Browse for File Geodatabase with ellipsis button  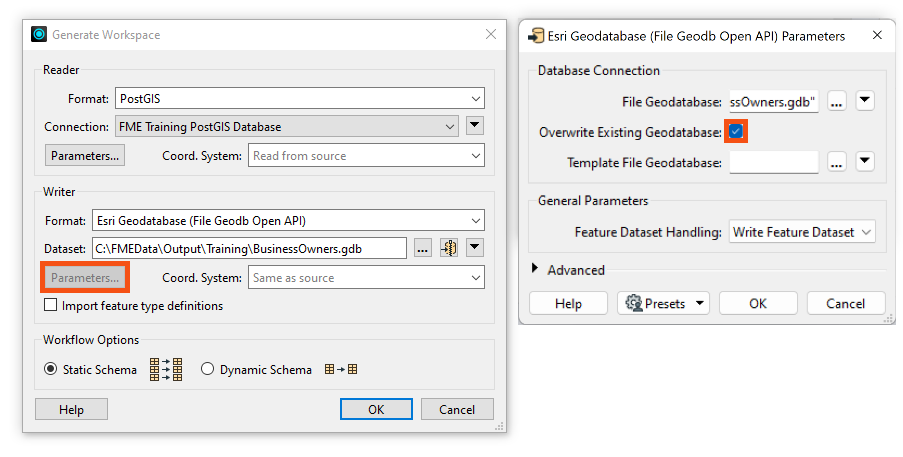coord(837,102)
